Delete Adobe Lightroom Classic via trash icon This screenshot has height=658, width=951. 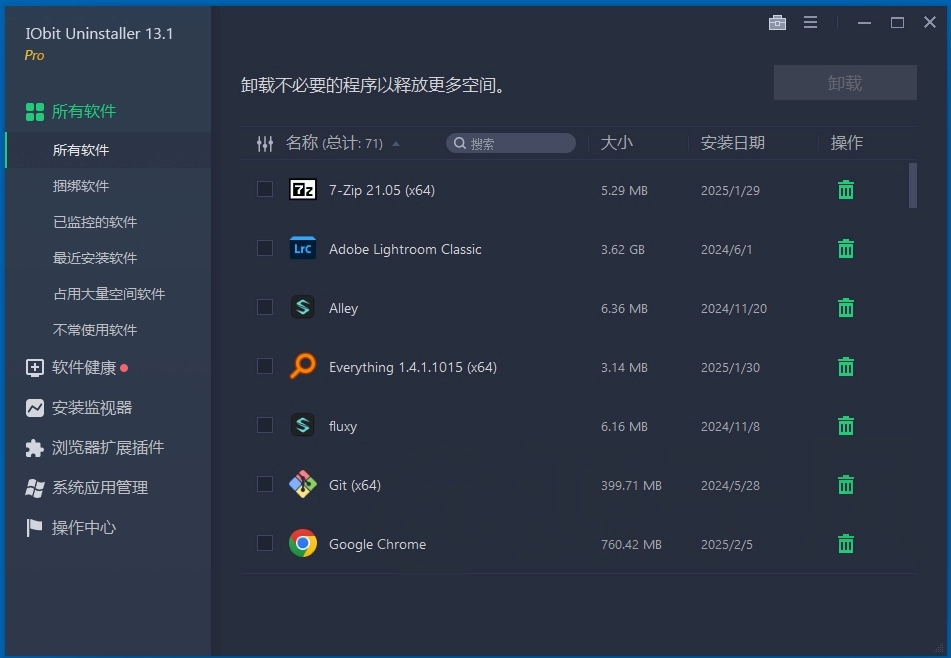[845, 249]
